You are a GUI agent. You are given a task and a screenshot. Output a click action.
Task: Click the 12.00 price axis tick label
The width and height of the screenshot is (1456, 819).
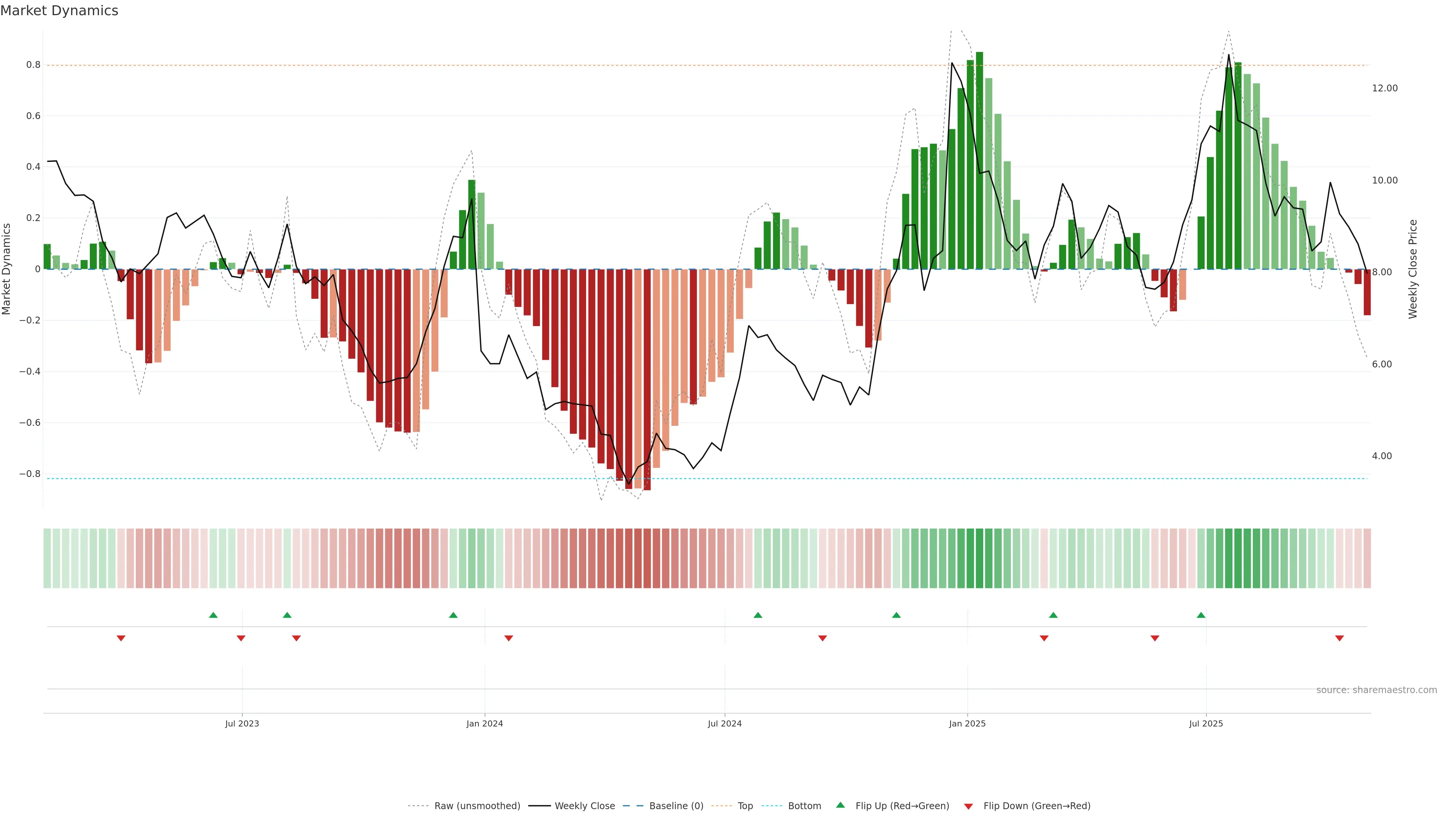(x=1384, y=88)
